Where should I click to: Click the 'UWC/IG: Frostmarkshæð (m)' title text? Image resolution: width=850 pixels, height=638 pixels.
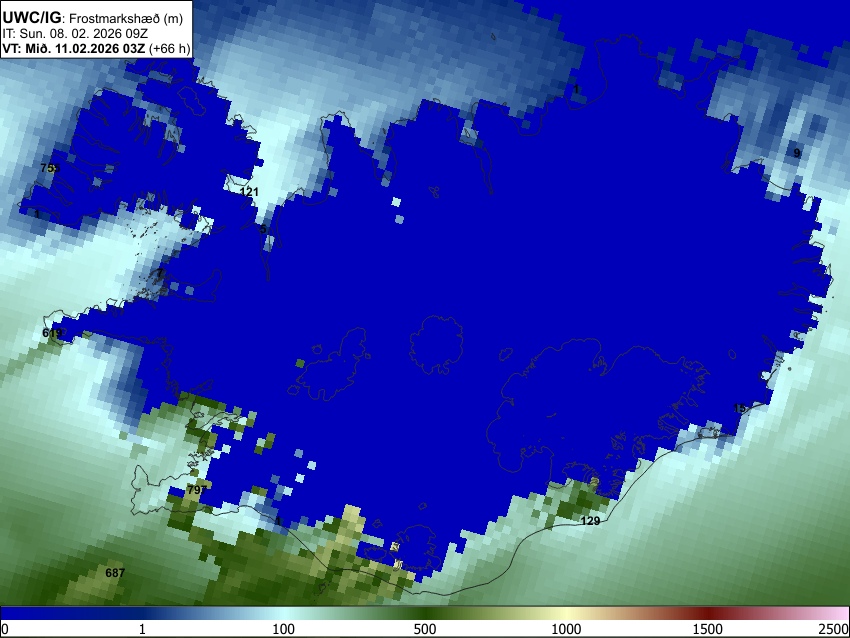click(93, 18)
